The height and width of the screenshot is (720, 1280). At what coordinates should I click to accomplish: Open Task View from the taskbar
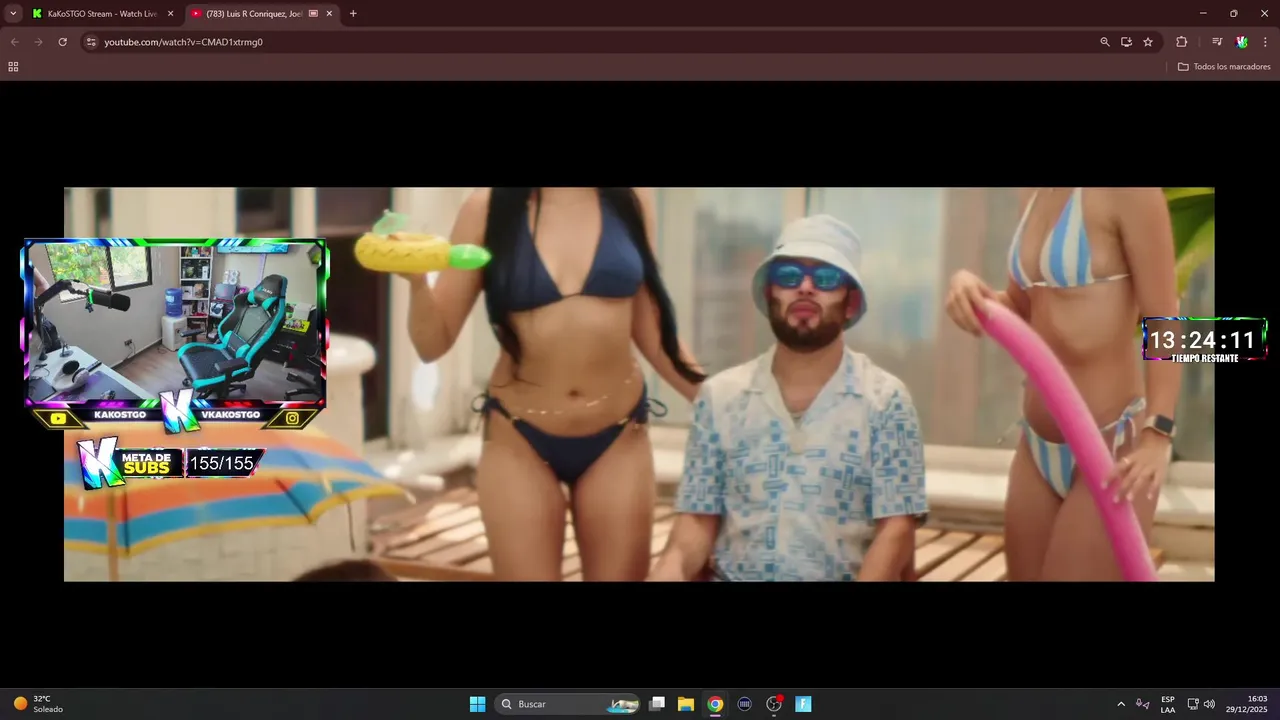[x=657, y=704]
